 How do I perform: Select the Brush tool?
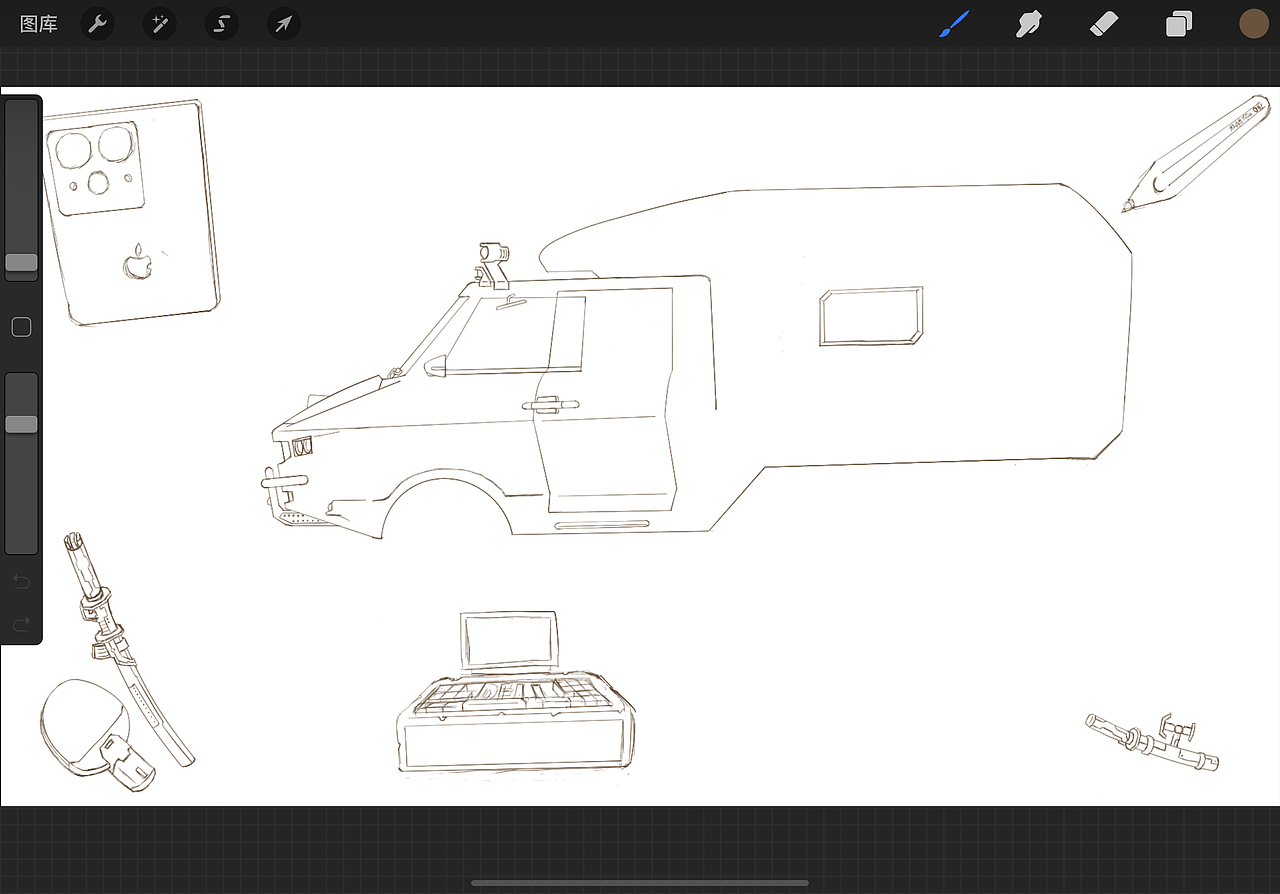pos(954,24)
